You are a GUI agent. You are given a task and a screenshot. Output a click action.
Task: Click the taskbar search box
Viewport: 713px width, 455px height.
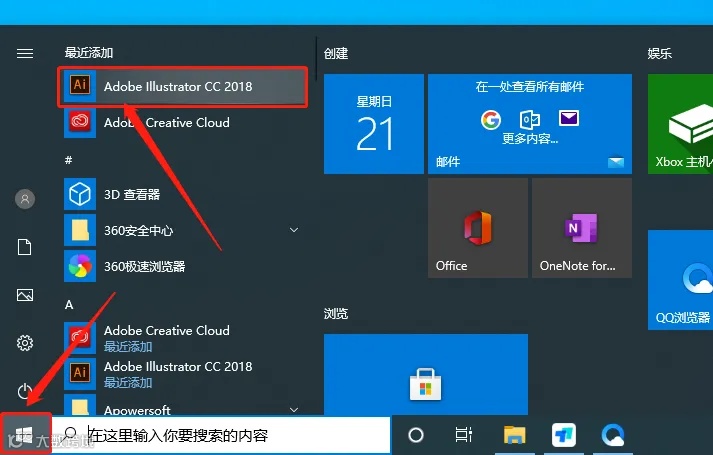[221, 435]
